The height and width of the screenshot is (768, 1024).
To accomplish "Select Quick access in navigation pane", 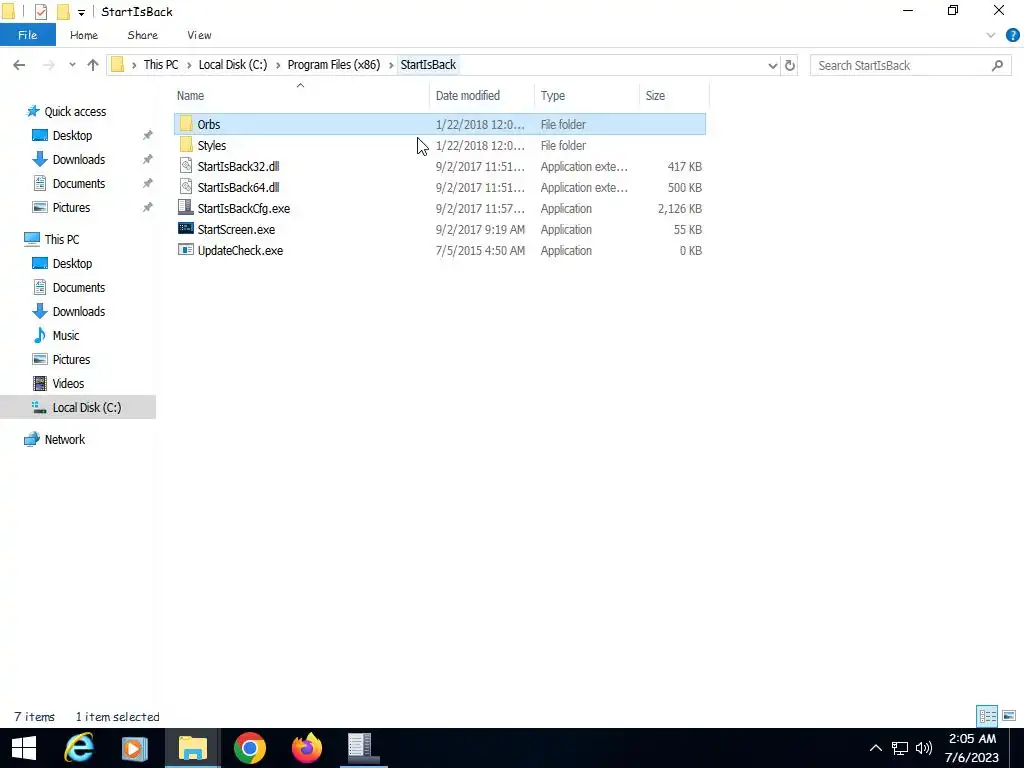I will click(x=75, y=112).
